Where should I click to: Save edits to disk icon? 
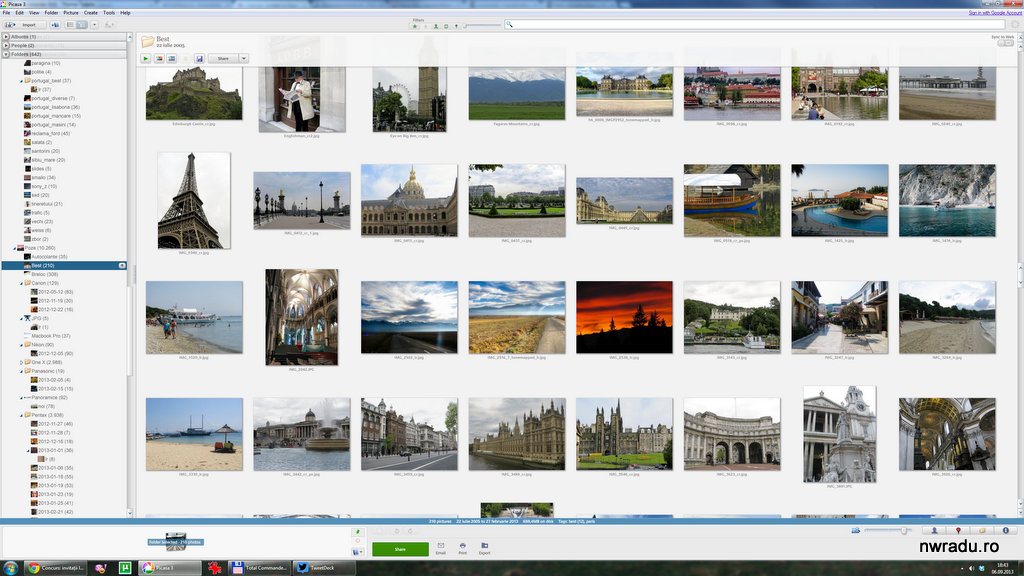[199, 58]
